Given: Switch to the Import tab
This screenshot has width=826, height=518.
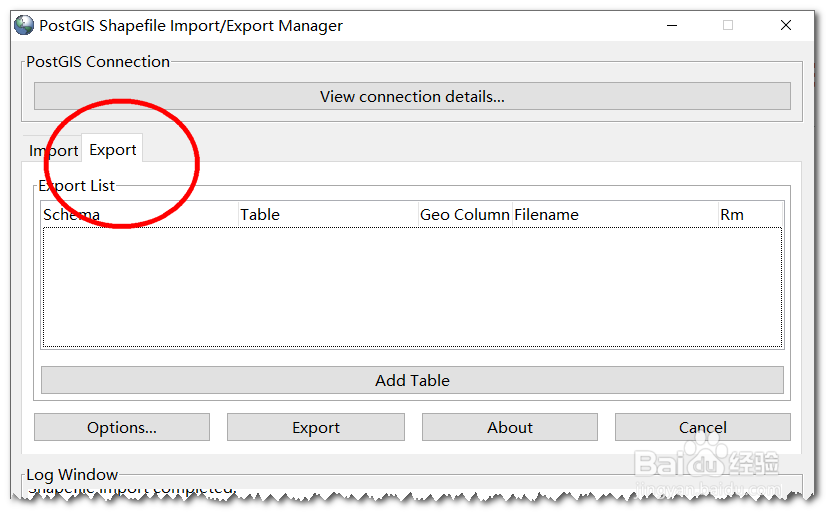Looking at the screenshot, I should pos(53,150).
